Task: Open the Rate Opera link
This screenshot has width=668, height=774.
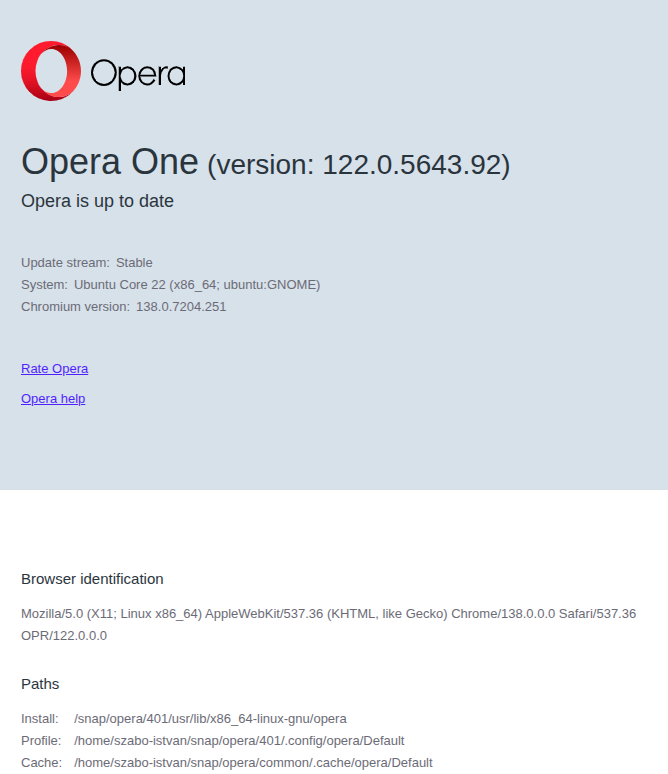Action: (x=54, y=369)
